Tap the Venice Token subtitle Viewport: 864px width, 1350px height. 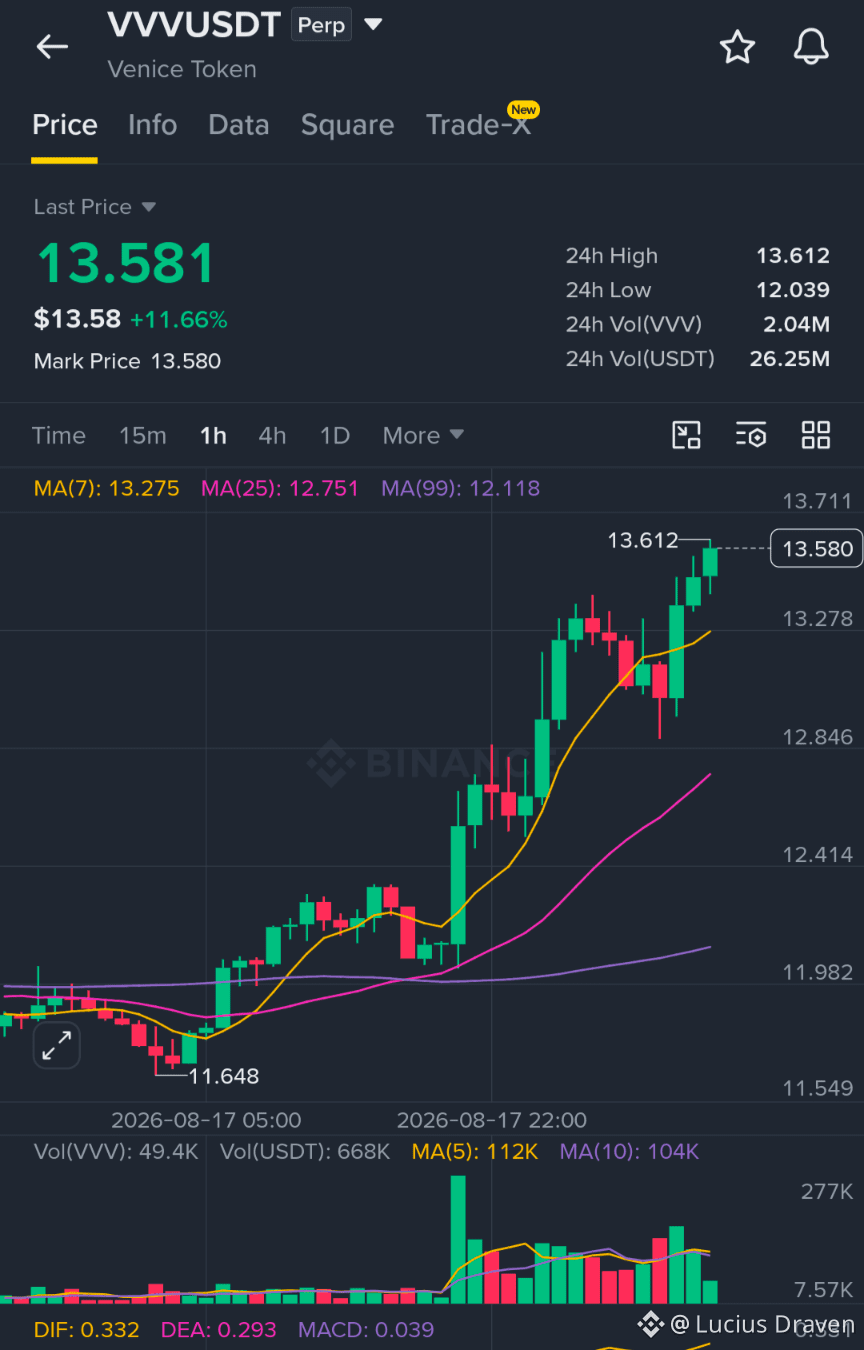coord(182,70)
